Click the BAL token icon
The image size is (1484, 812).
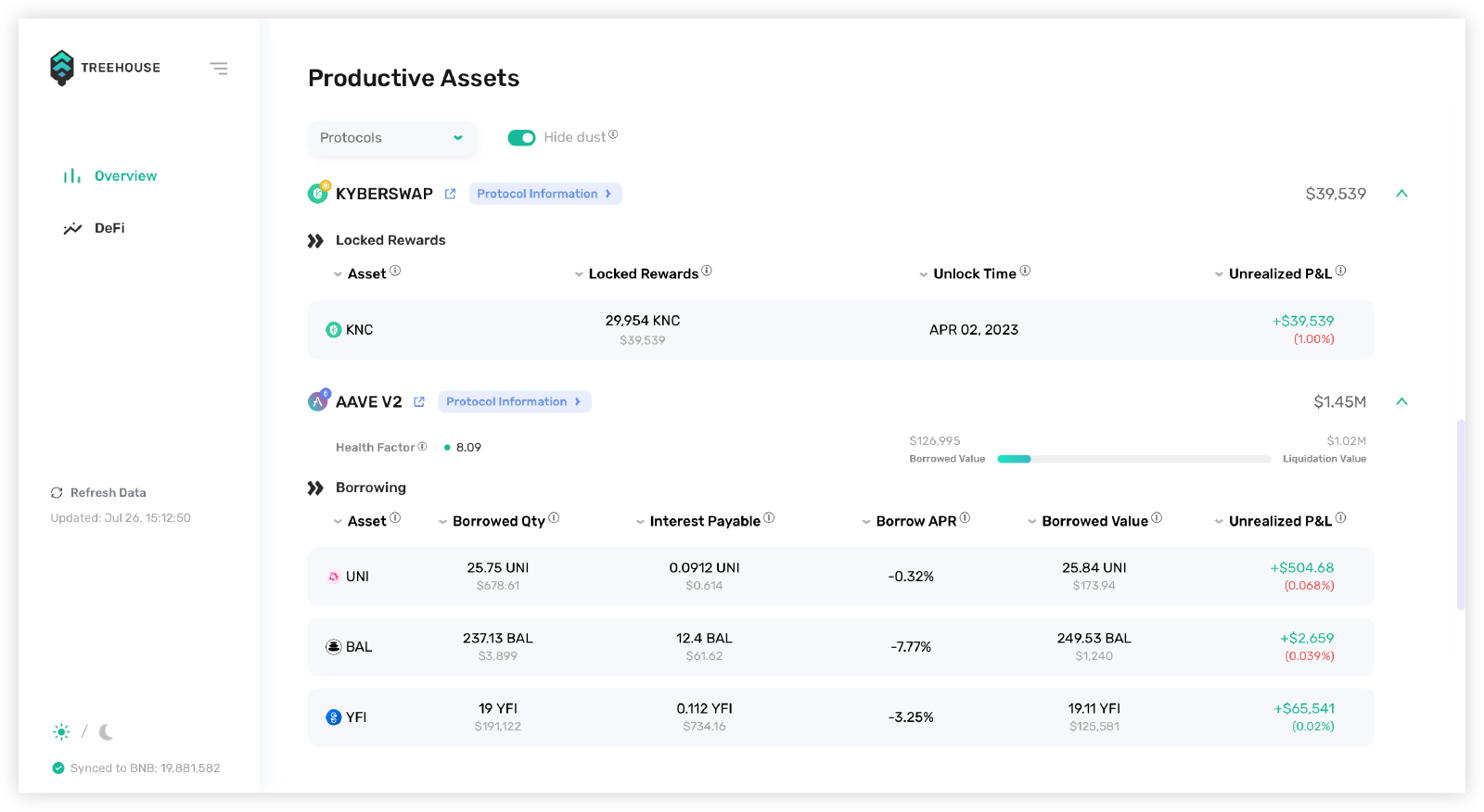tap(334, 647)
